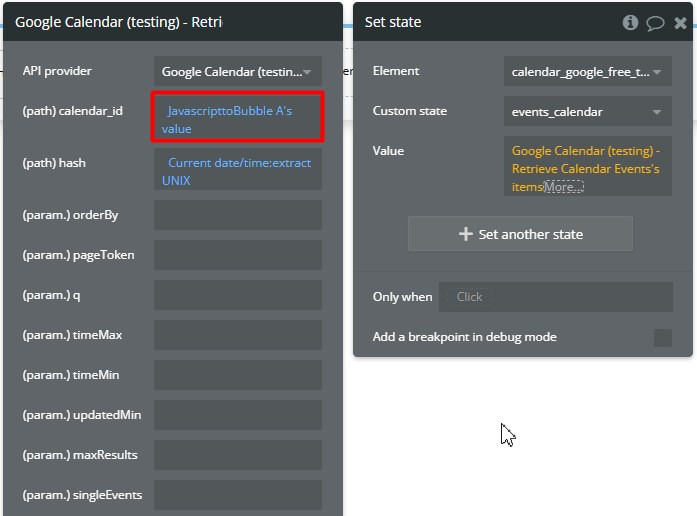
Task: Open the API provider dropdown
Action: 237,71
